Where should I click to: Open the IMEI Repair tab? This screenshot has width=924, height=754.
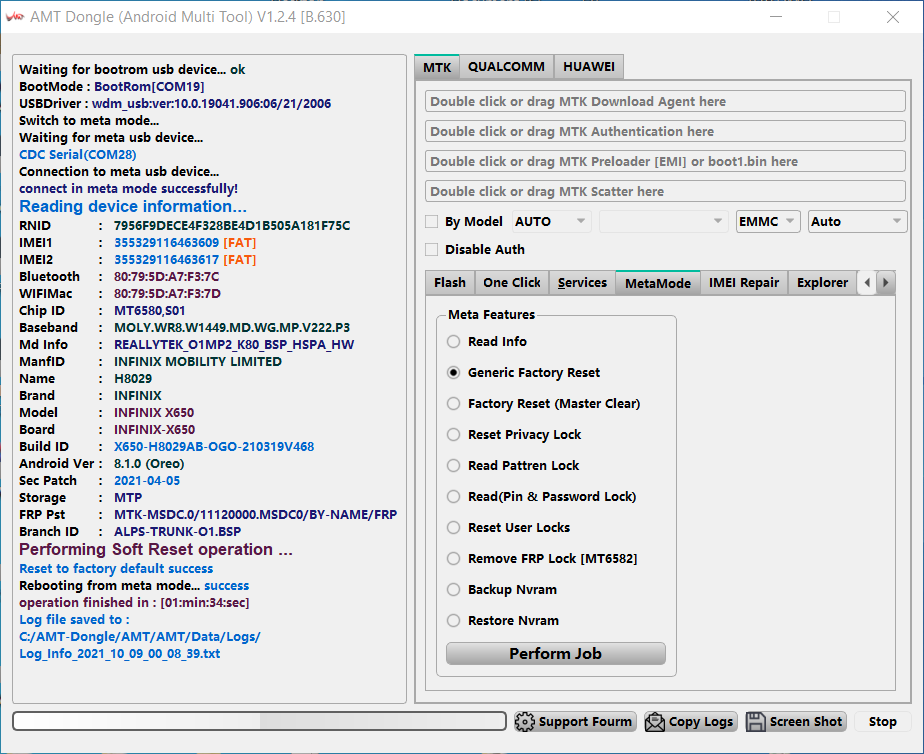tap(743, 283)
